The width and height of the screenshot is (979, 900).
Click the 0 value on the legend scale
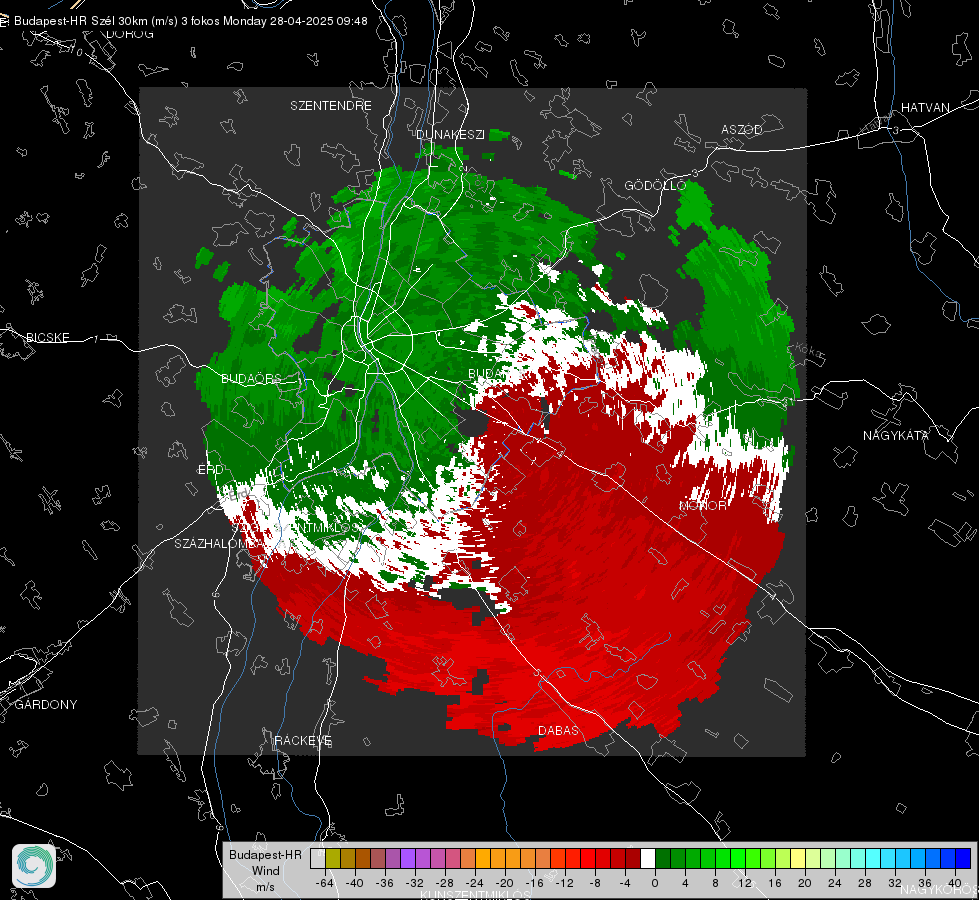click(x=654, y=883)
